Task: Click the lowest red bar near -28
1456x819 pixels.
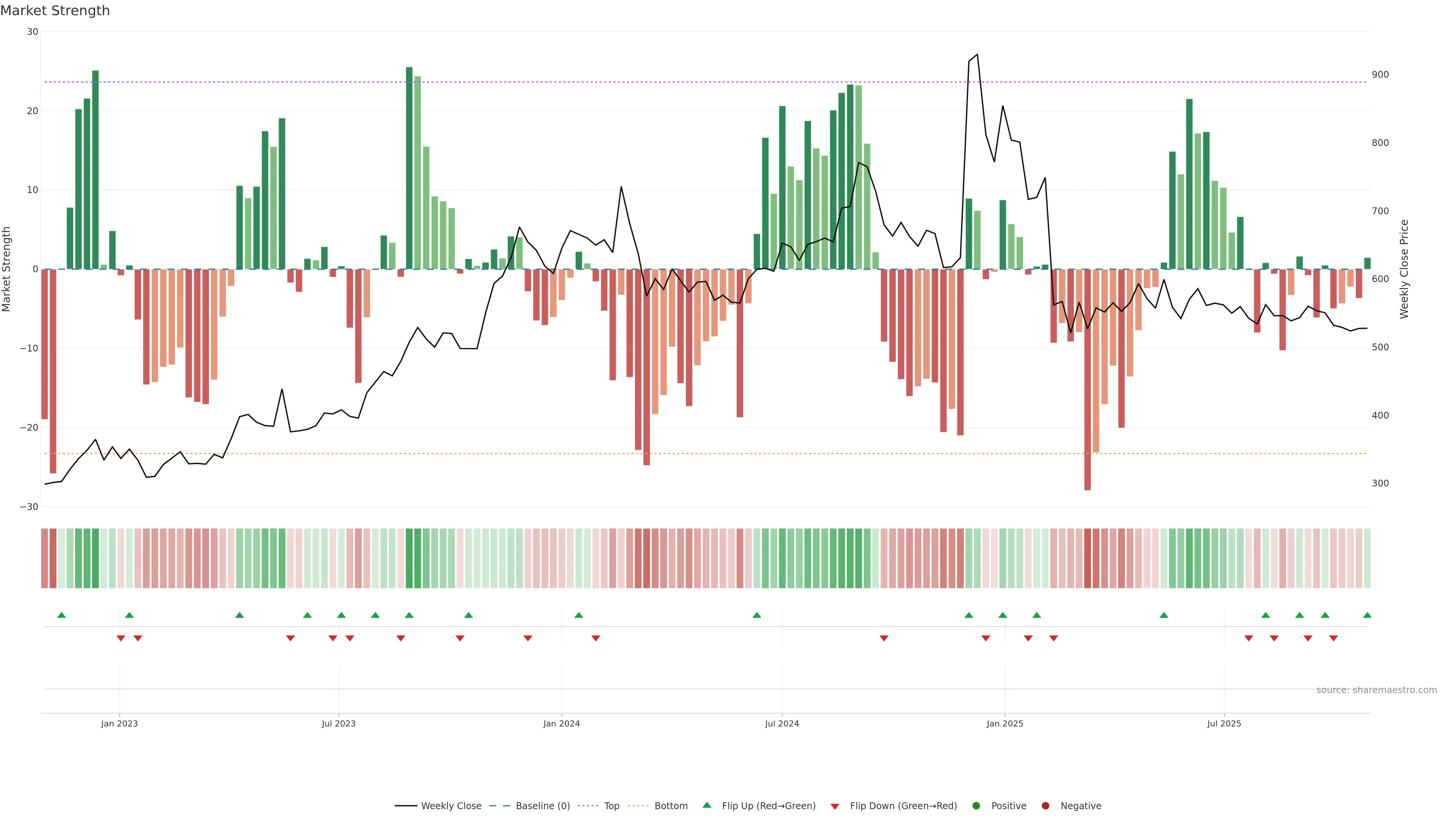Action: pos(1087,395)
